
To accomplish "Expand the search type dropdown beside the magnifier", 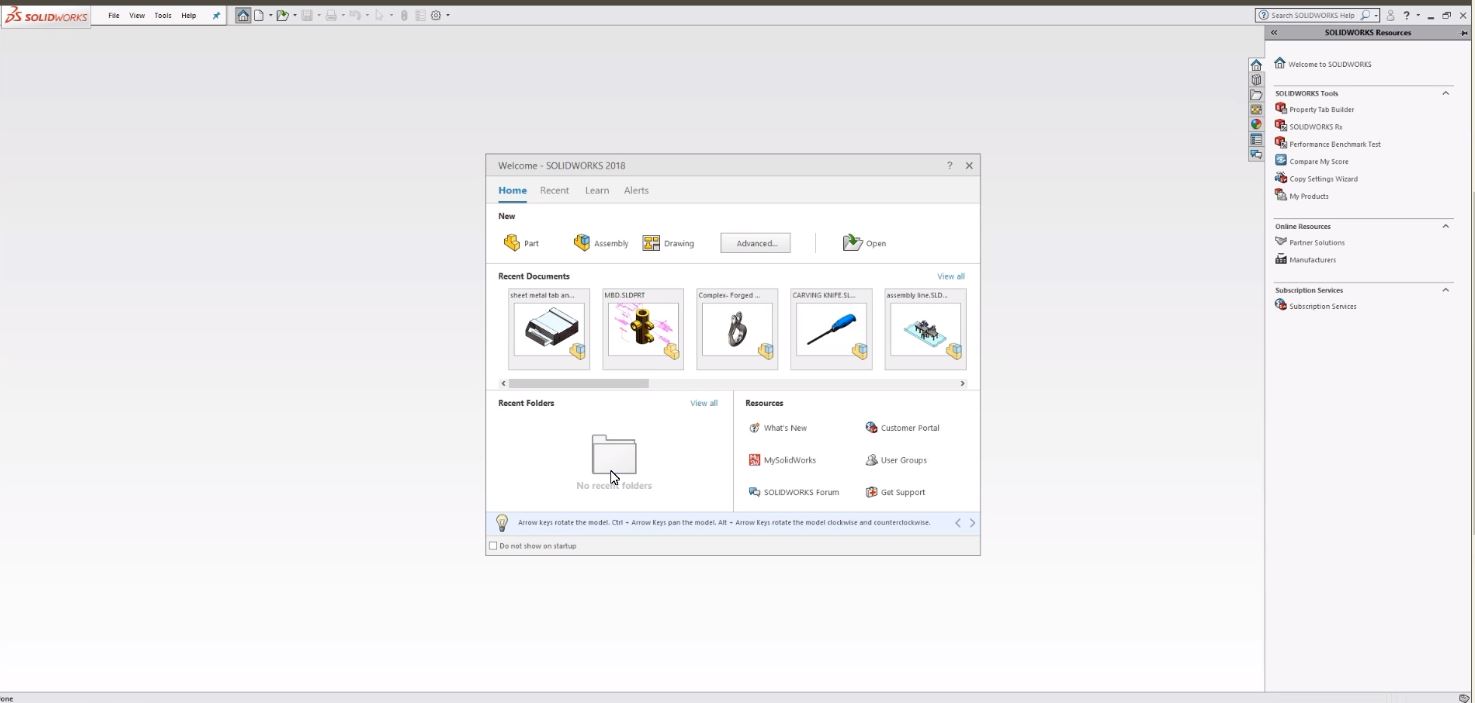I will tap(1376, 15).
